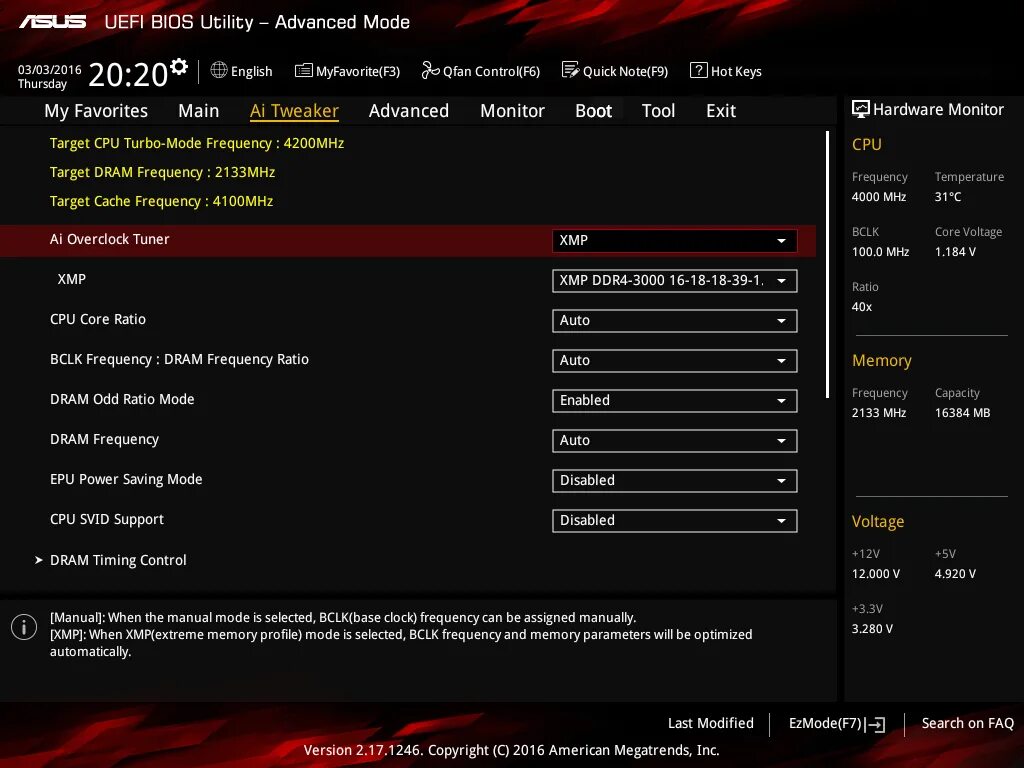Open the CPU Core Ratio dropdown
Screen dimensions: 1024x768
coord(674,321)
